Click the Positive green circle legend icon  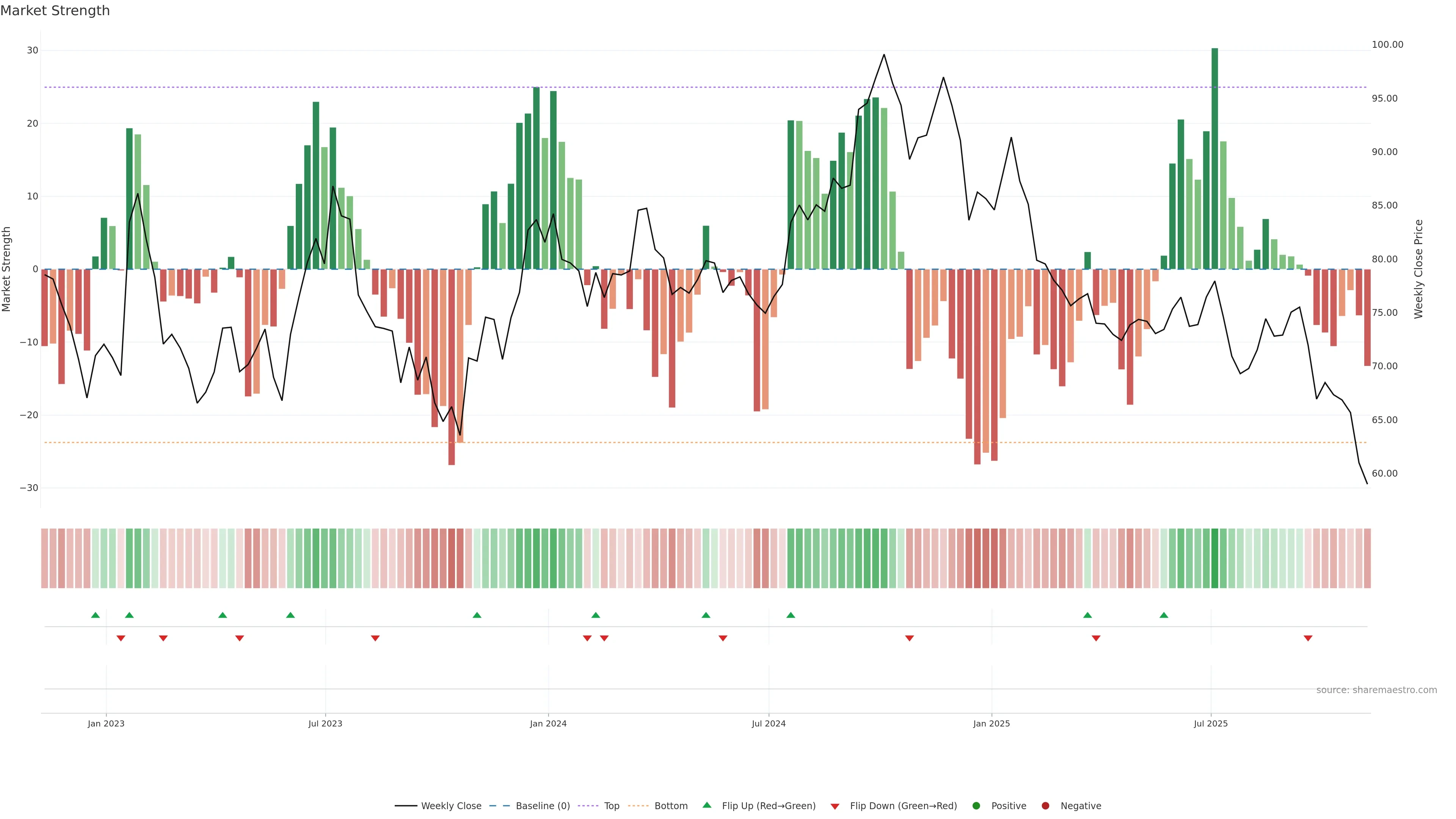click(976, 805)
